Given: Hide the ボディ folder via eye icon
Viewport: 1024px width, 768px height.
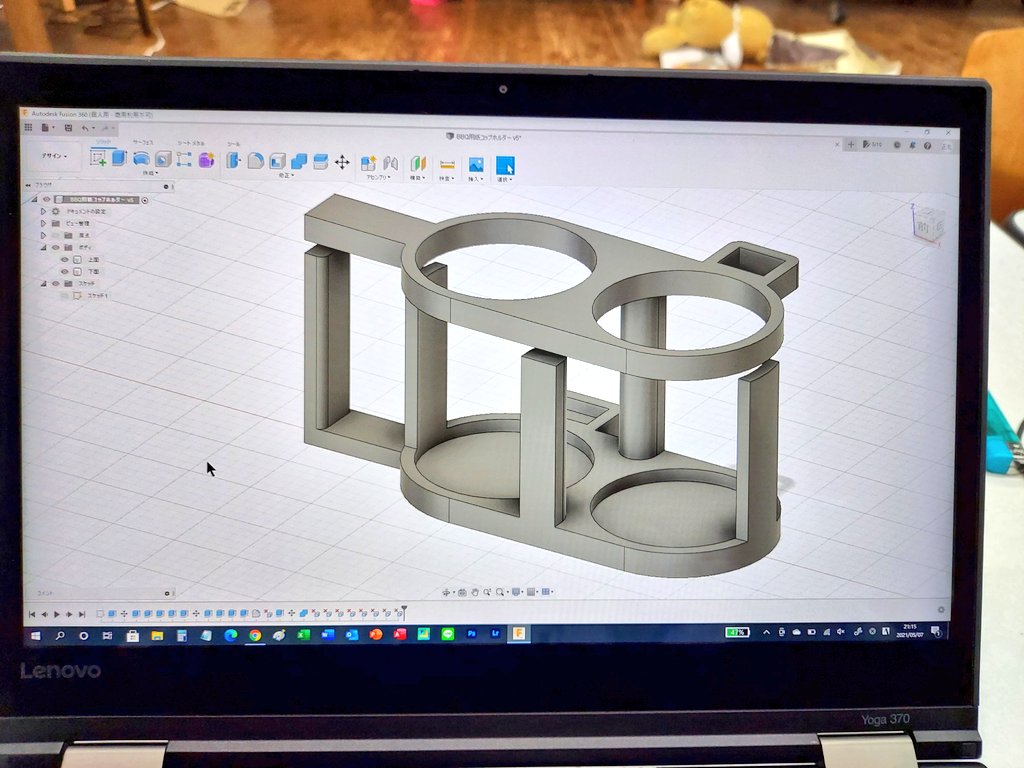Looking at the screenshot, I should (56, 247).
